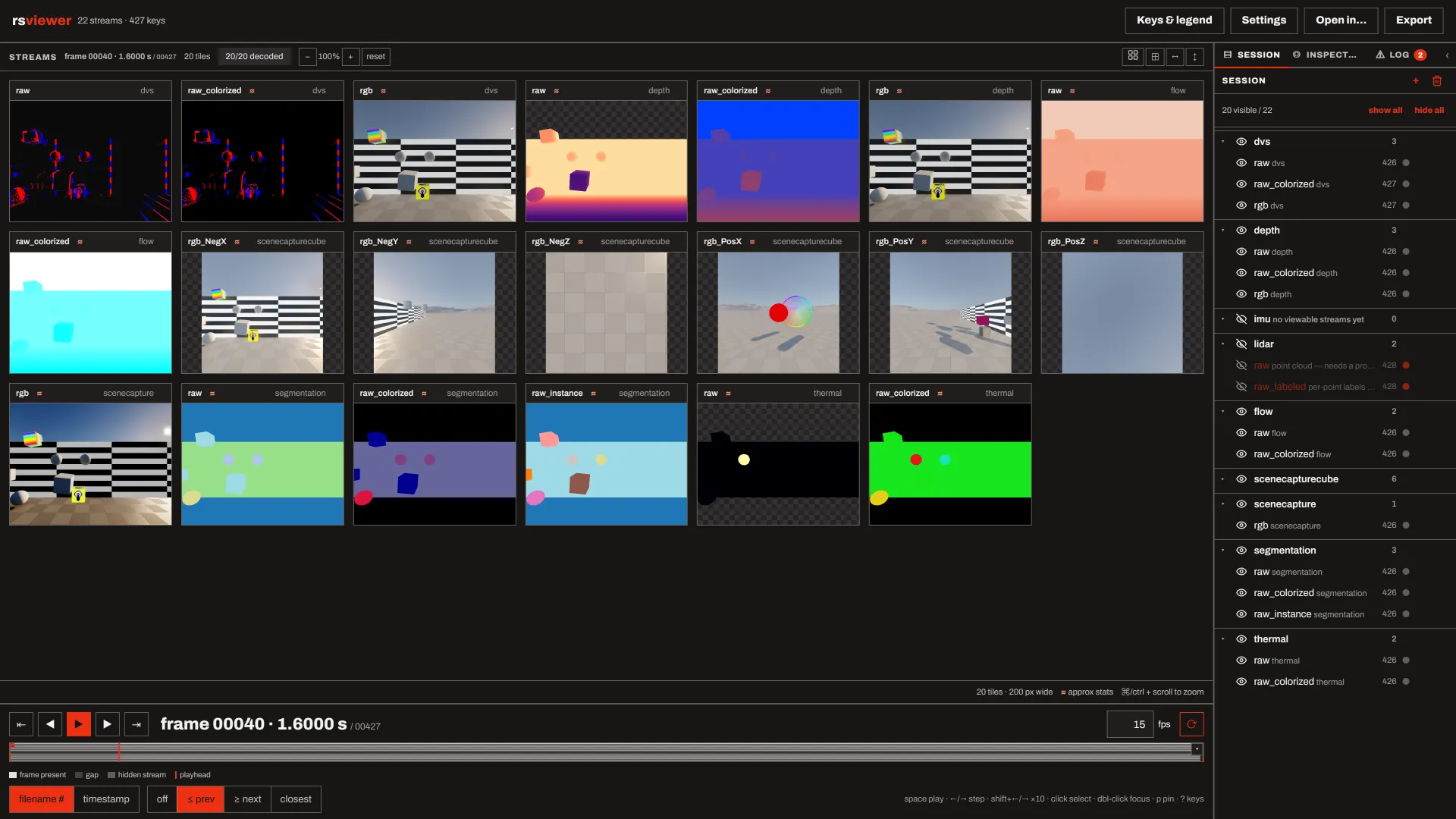Collapse the right side panel
1456x819 pixels.
pyautogui.click(x=1447, y=55)
